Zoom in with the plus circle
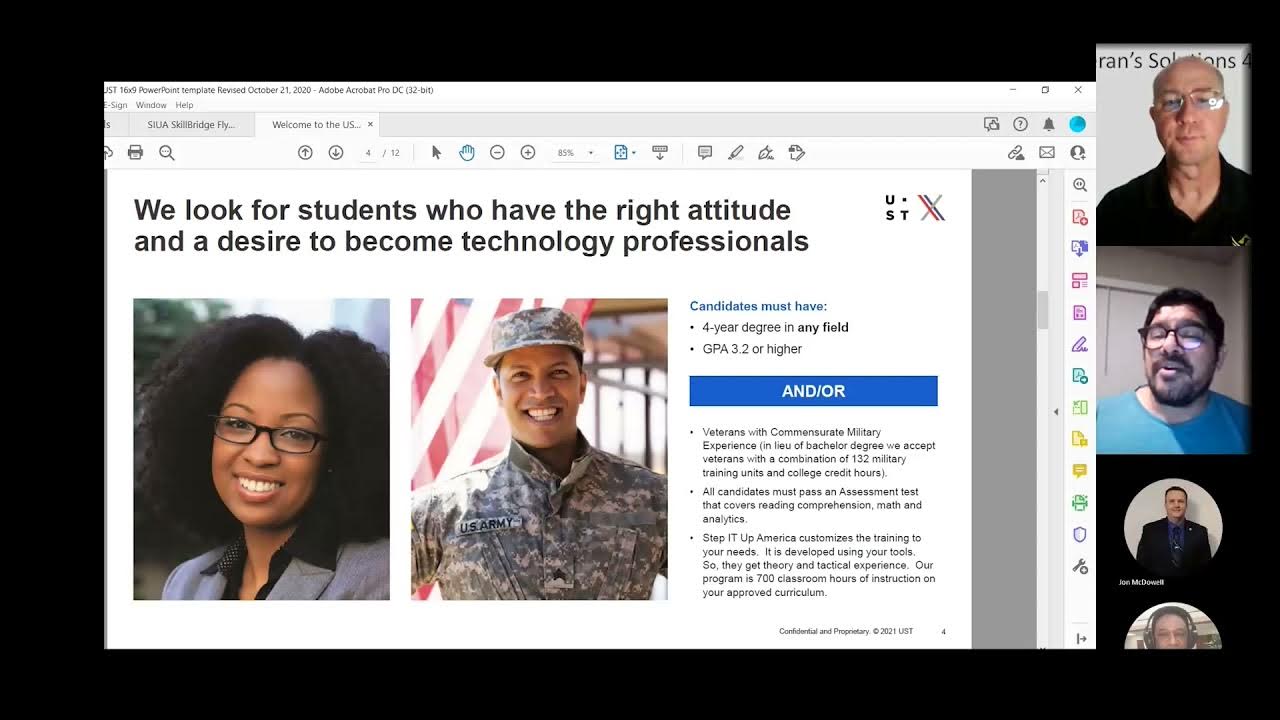This screenshot has height=720, width=1280. 528,153
